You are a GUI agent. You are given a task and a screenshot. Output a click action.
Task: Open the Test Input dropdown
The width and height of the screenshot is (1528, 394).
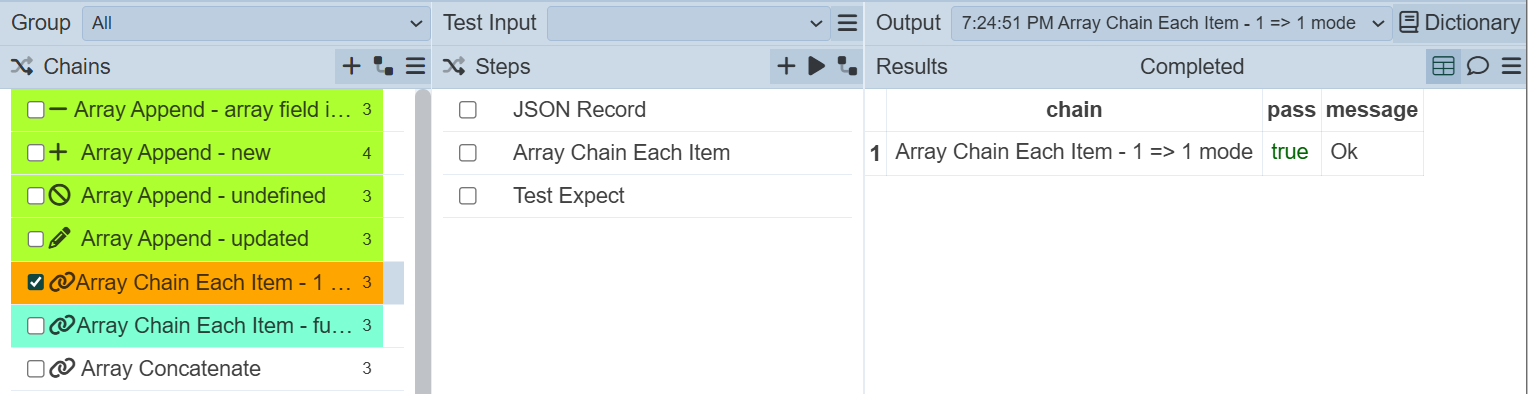[x=688, y=23]
